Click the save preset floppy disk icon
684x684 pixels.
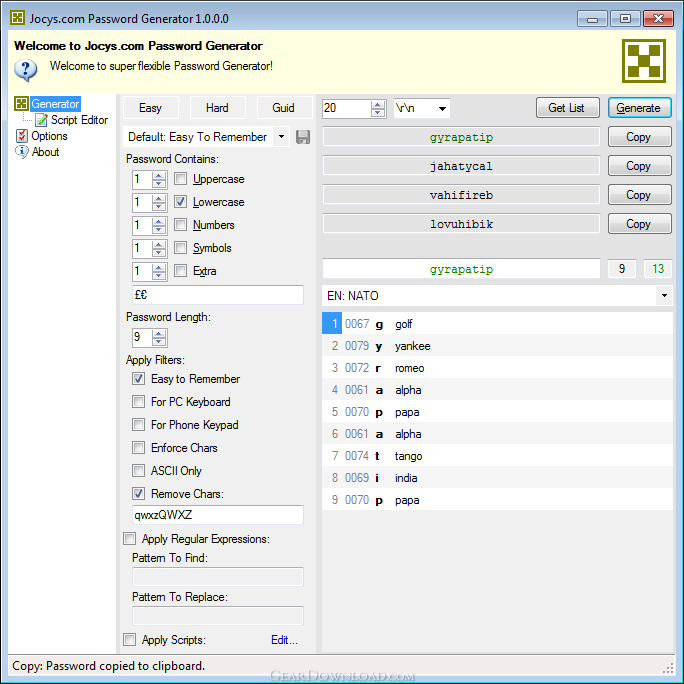pyautogui.click(x=303, y=137)
